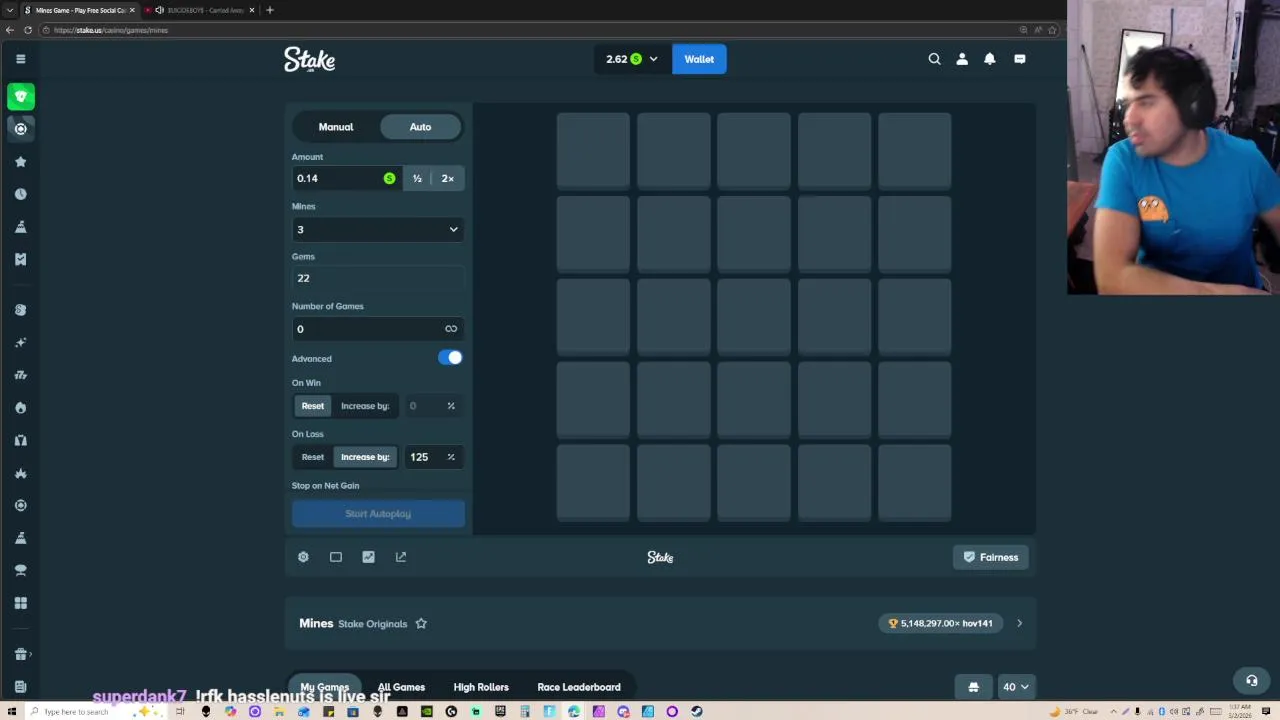Open the Favourites star in the sidebar
Image resolution: width=1280 pixels, height=720 pixels.
[x=20, y=162]
